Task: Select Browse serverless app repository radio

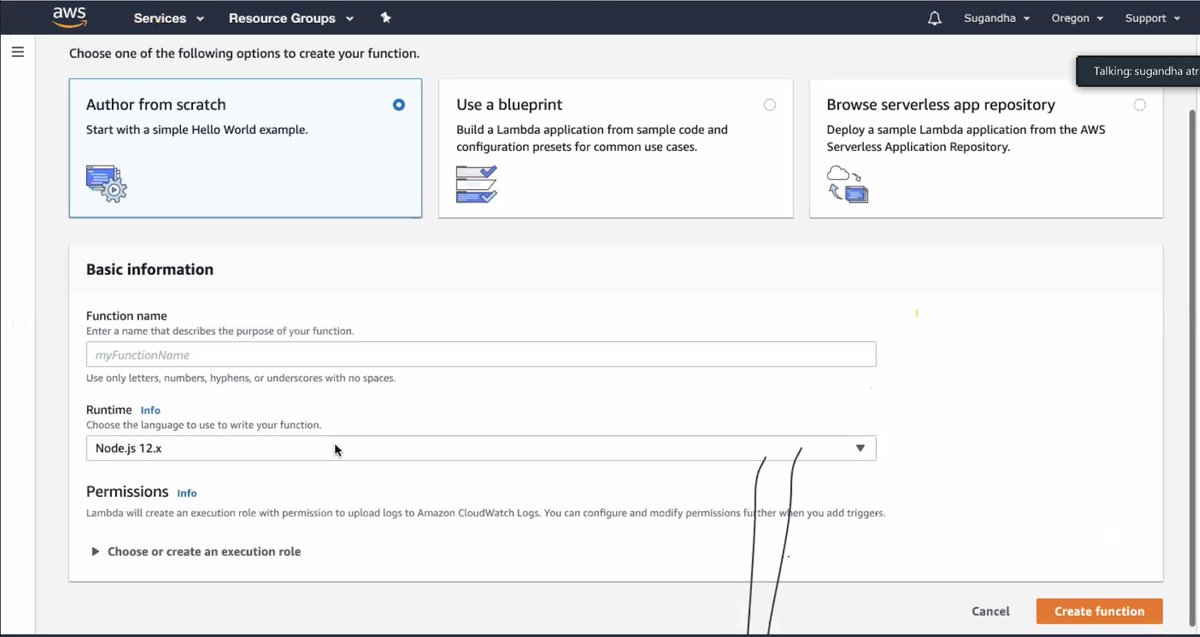Action: point(1140,105)
